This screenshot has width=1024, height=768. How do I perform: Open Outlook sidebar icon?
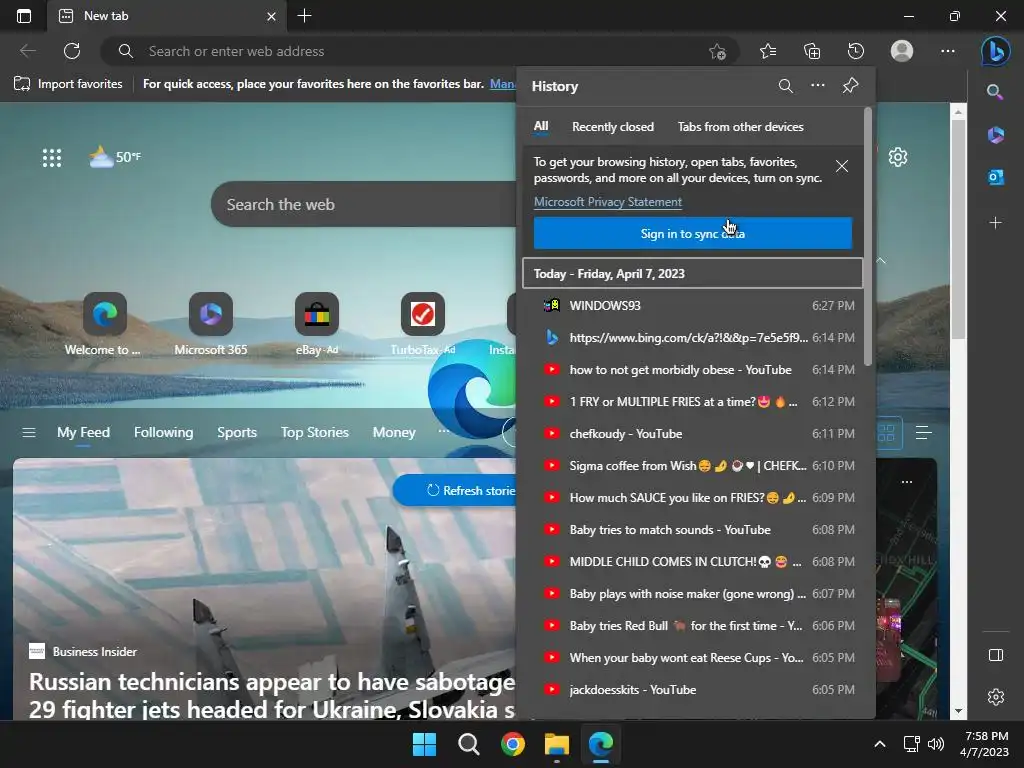(x=995, y=177)
